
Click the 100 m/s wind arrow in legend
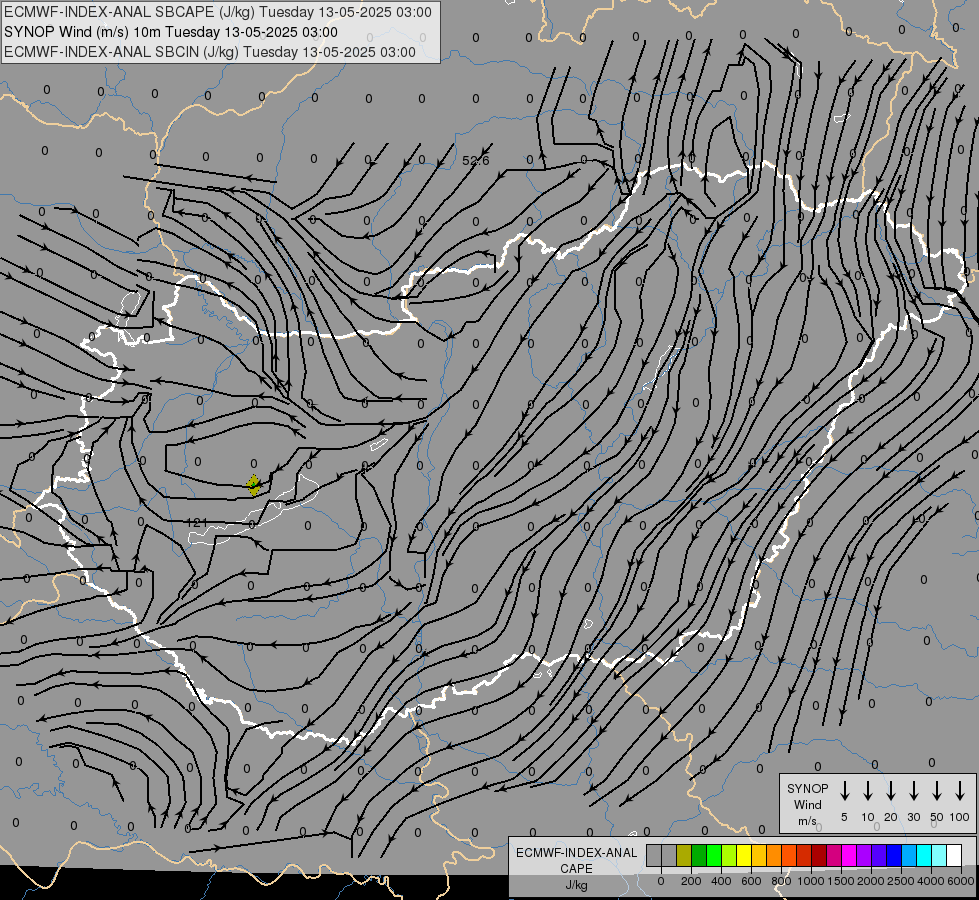point(960,791)
